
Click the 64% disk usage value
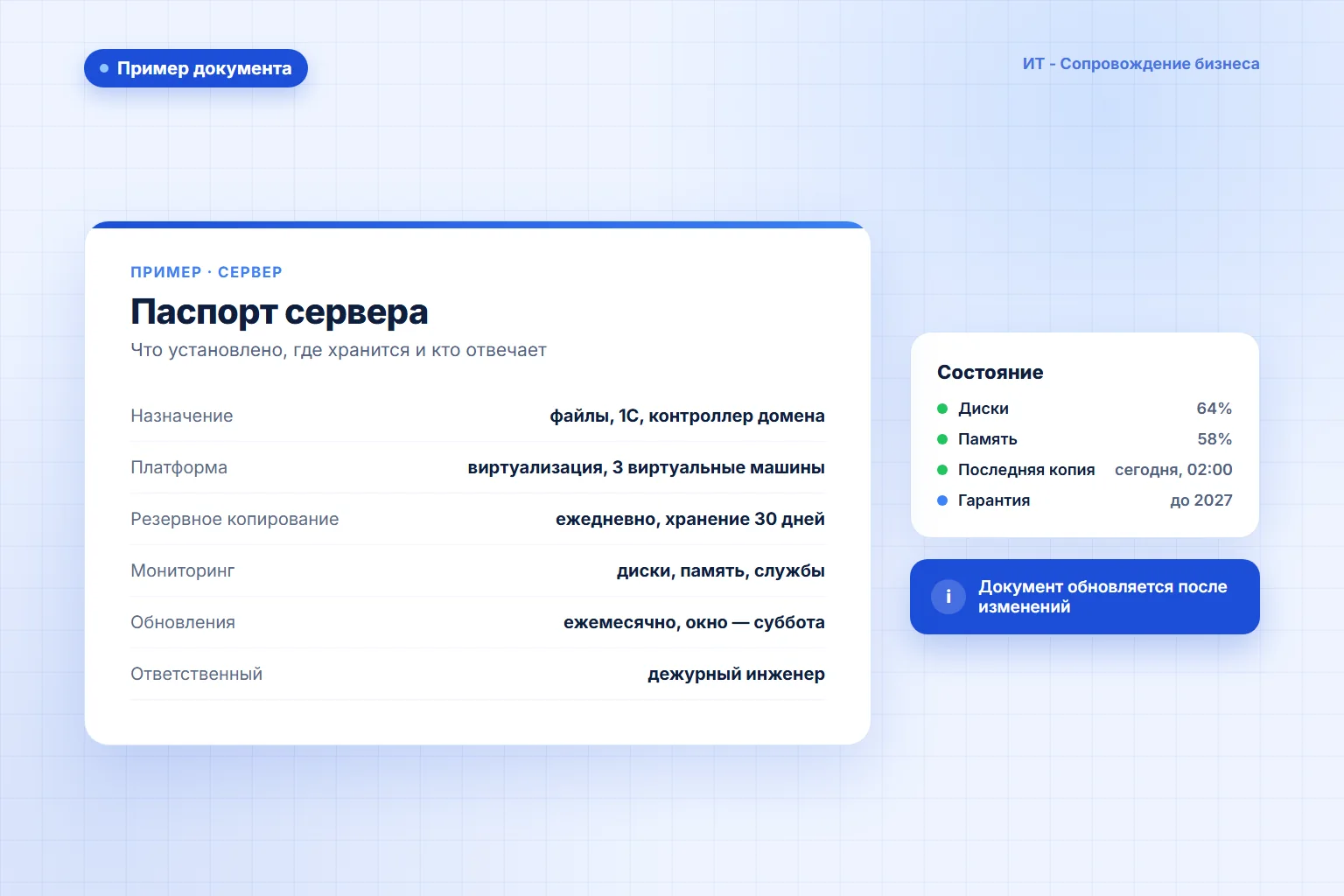1214,409
